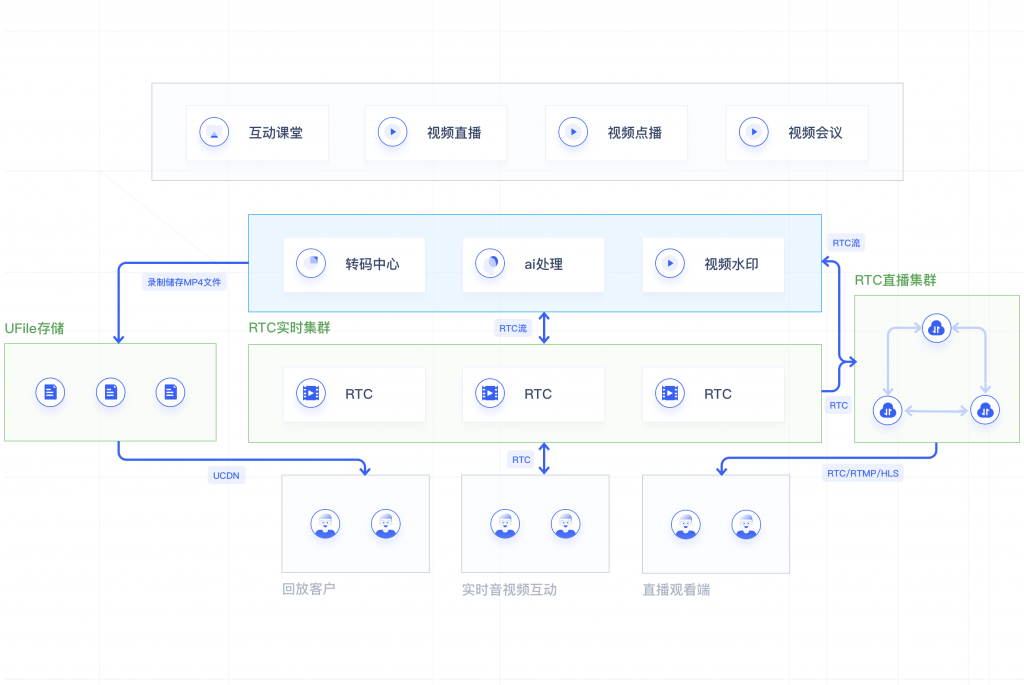
Task: Click the ai处理 processing icon
Action: coord(489,263)
